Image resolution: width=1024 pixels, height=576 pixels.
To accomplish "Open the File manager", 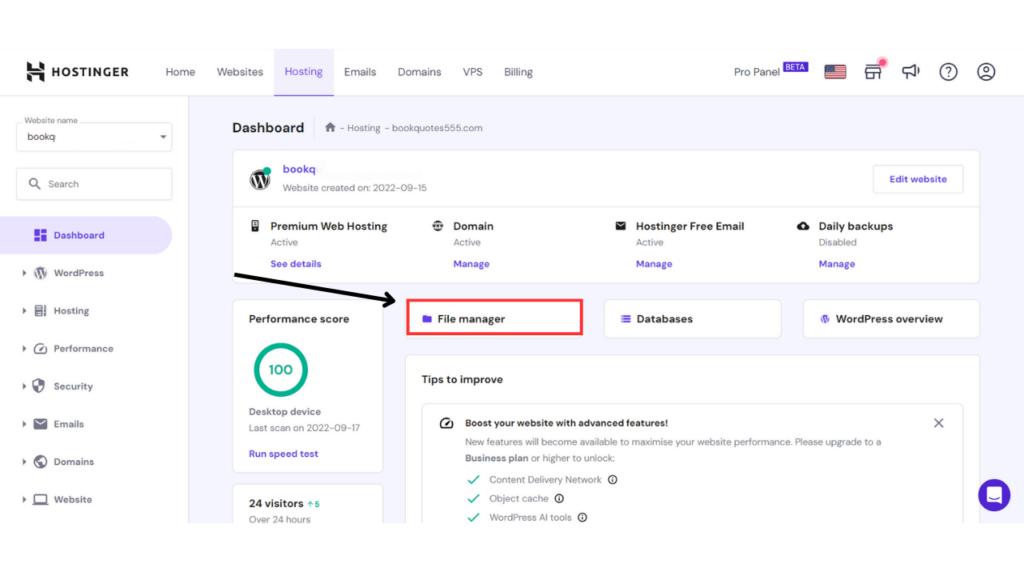I will tap(494, 318).
